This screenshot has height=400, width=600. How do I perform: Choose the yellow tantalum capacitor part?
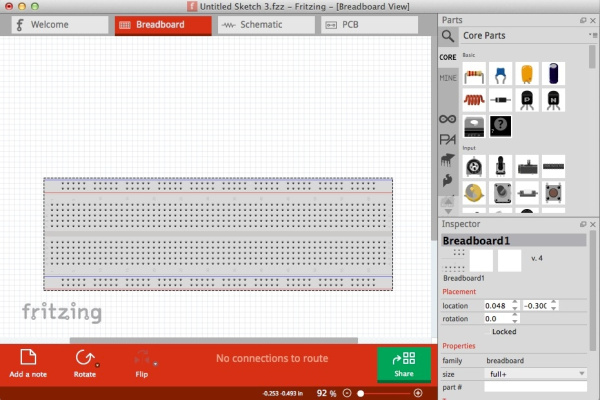[527, 74]
